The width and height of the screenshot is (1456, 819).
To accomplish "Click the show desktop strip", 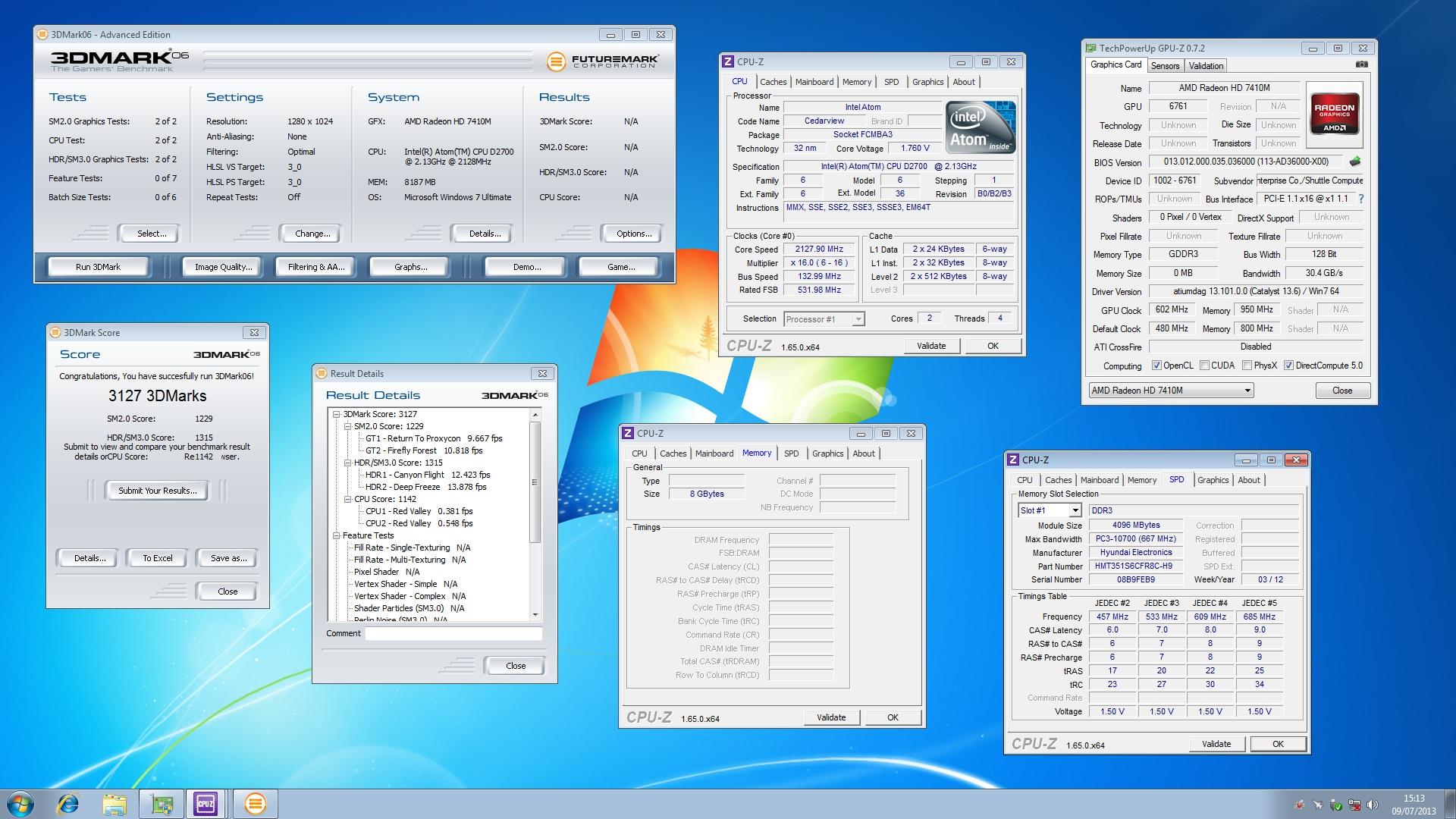I will pyautogui.click(x=1451, y=804).
